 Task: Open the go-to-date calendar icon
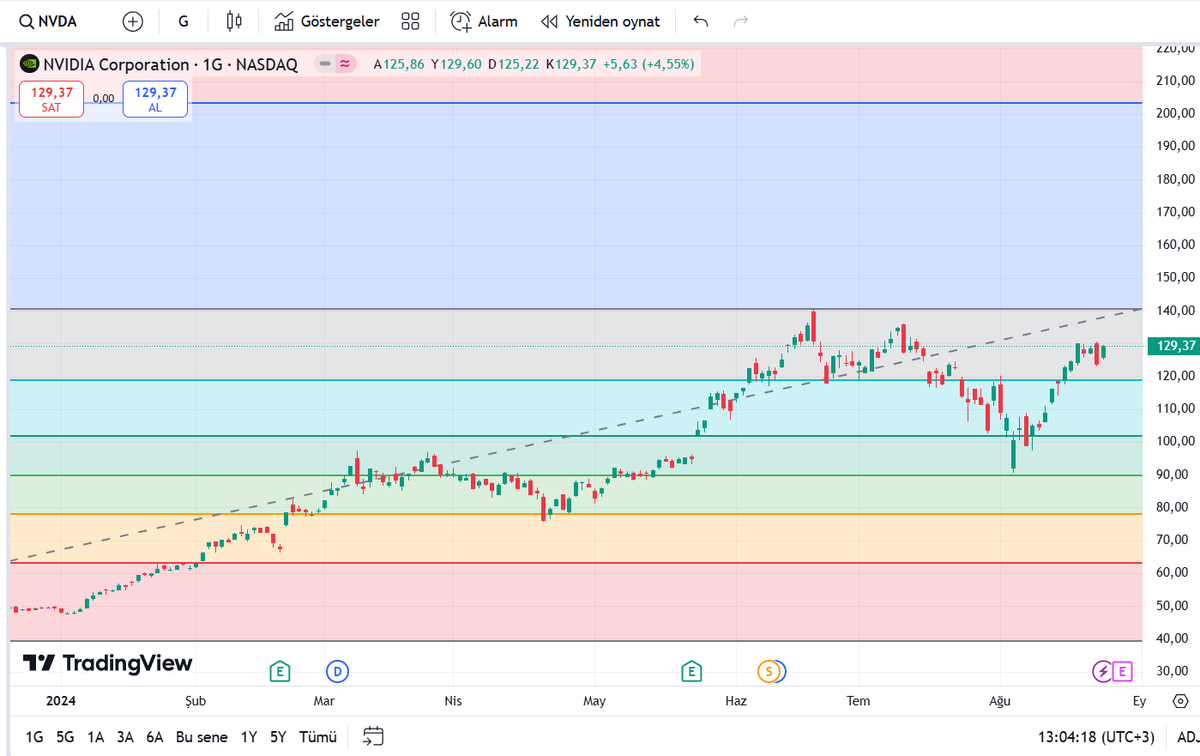(x=373, y=737)
